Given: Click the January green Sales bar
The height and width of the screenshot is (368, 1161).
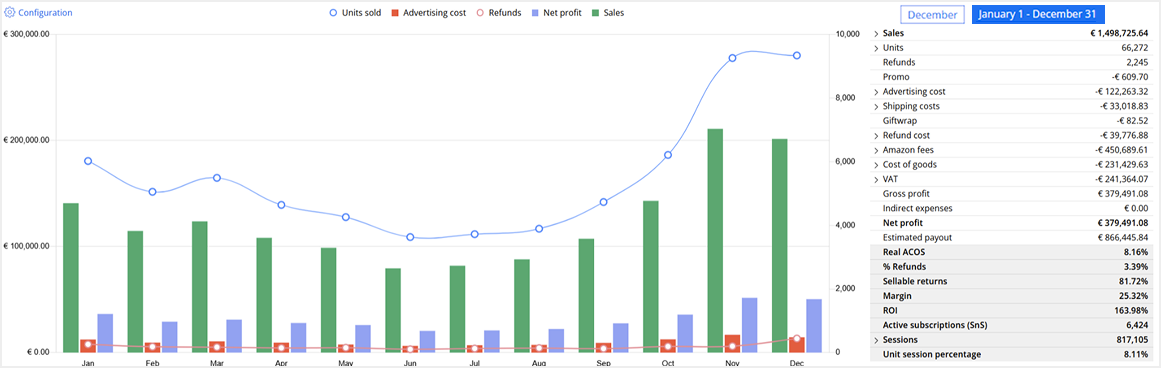Looking at the screenshot, I should (x=71, y=278).
